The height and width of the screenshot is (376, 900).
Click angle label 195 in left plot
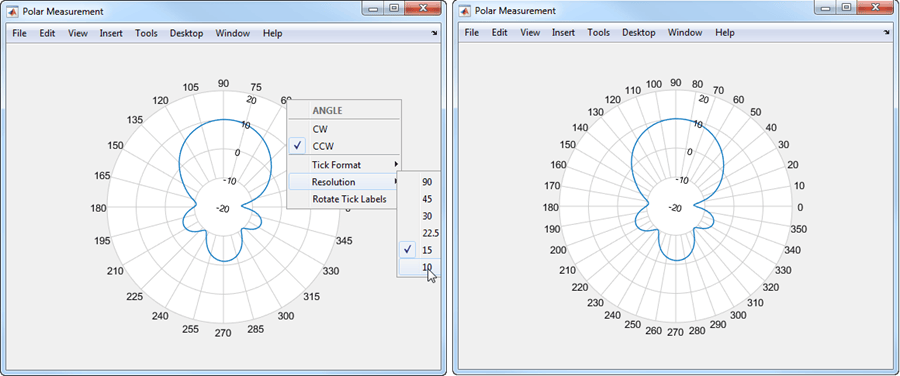point(102,241)
